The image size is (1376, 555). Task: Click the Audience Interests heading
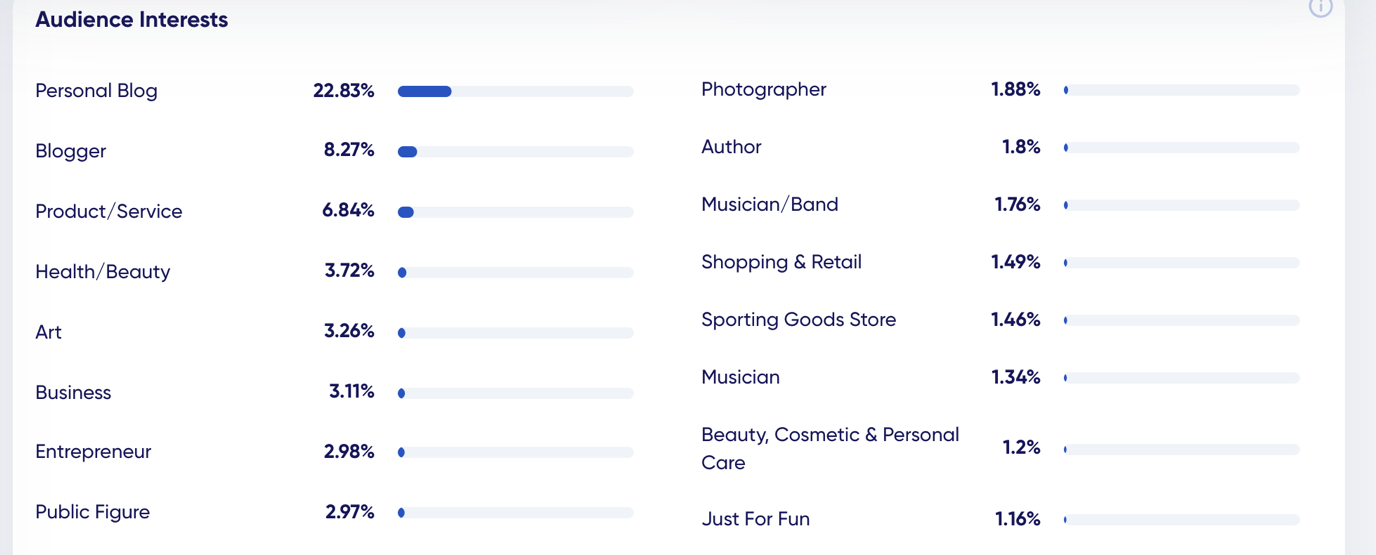[x=131, y=20]
